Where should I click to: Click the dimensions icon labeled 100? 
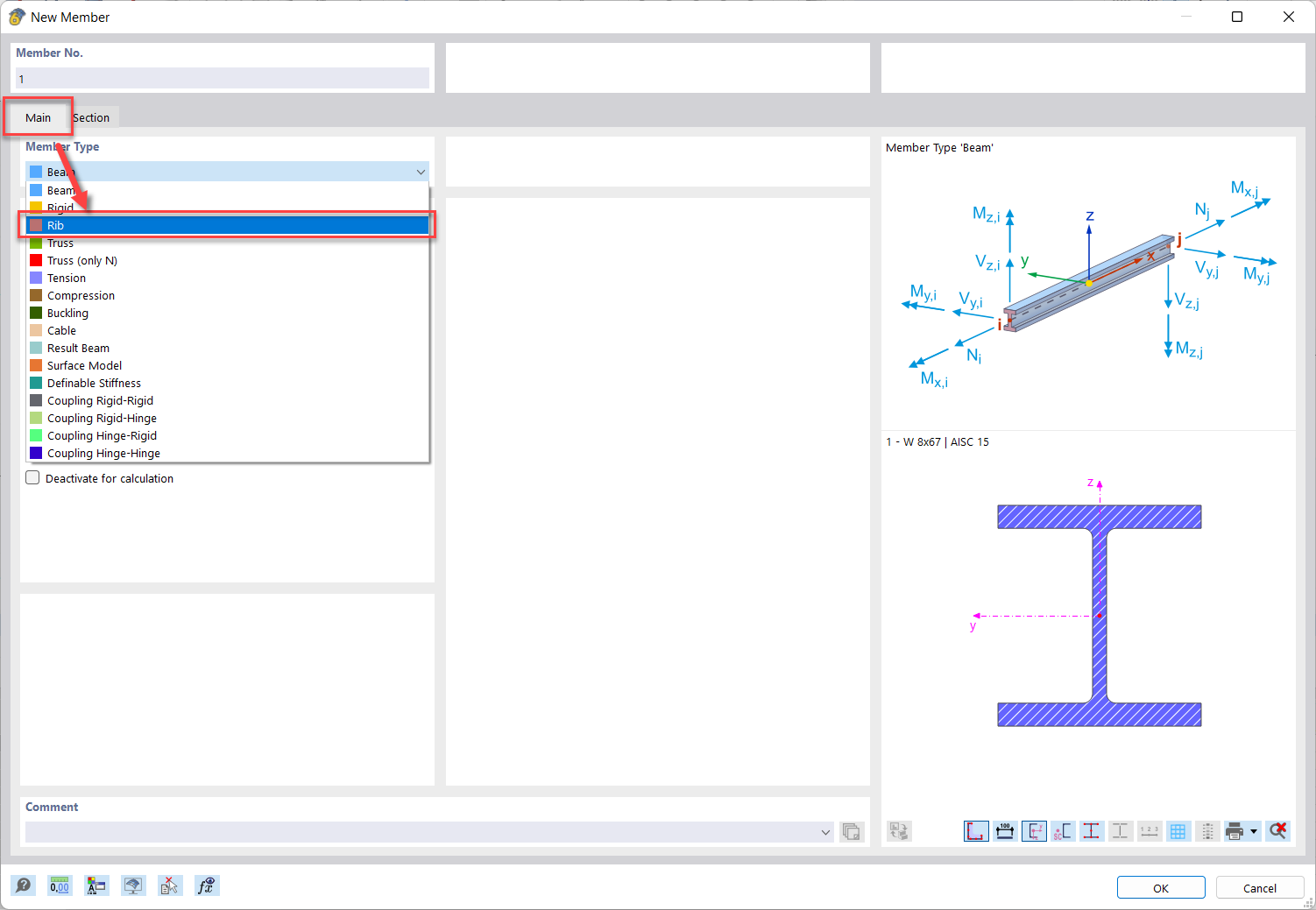[x=1005, y=830]
